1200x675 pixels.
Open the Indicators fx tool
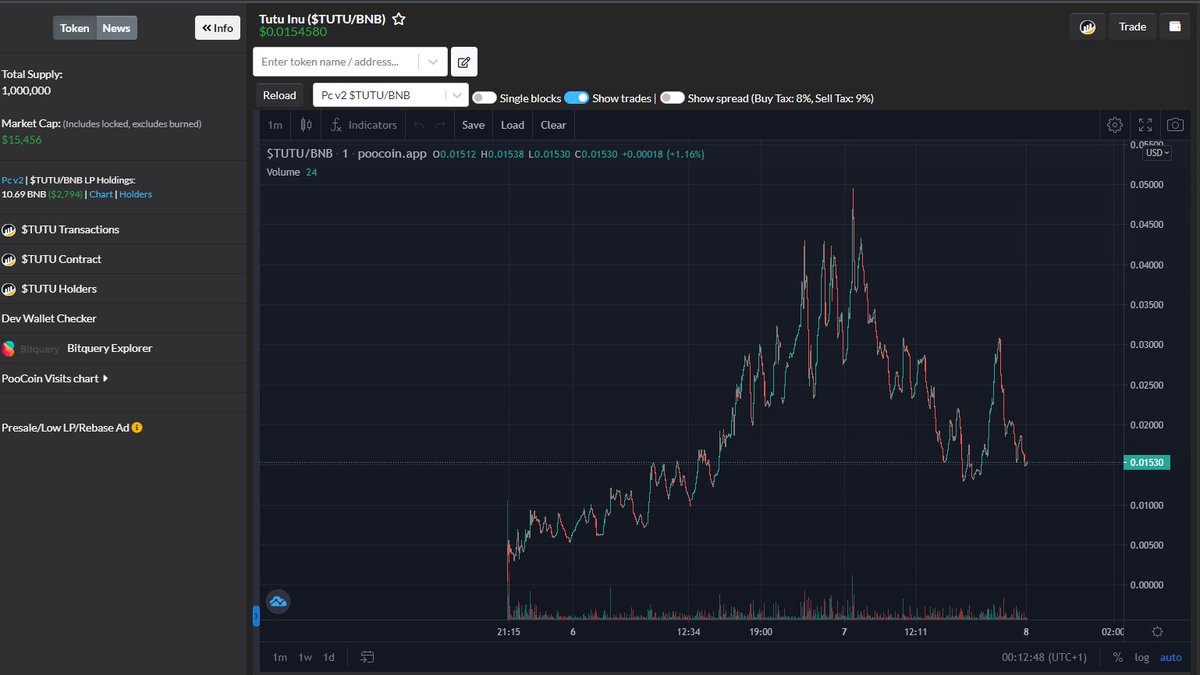(x=364, y=125)
